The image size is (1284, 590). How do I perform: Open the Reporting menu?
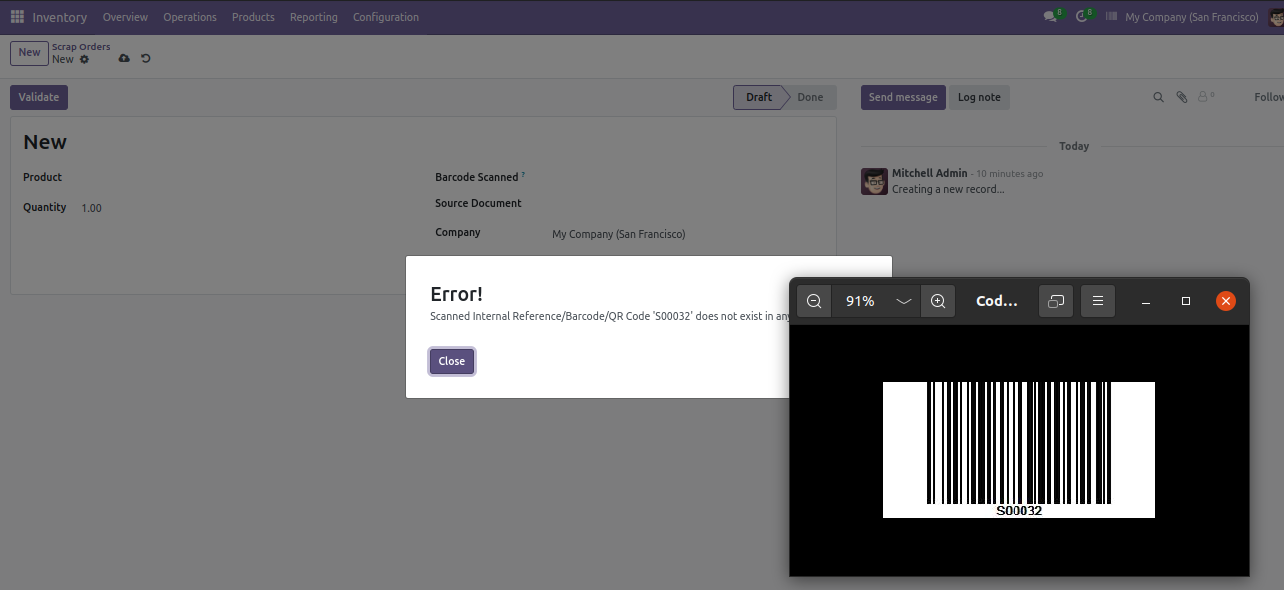point(314,17)
